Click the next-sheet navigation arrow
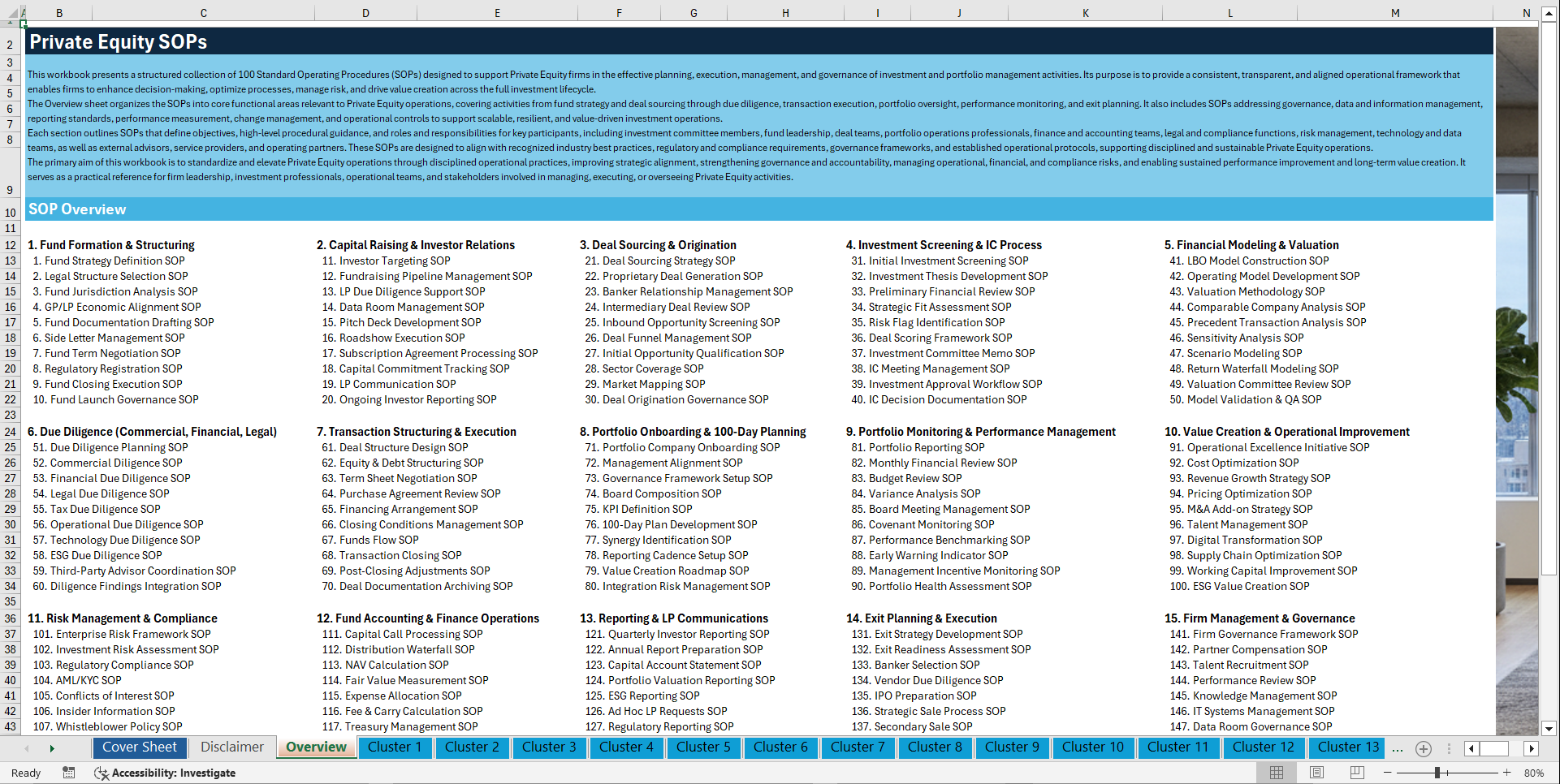This screenshot has width=1560, height=784. pos(52,748)
